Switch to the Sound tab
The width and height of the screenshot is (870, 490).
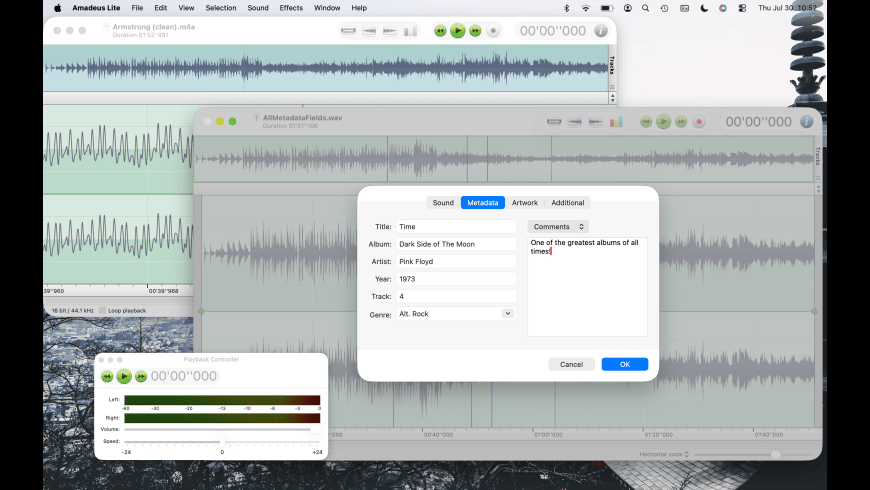click(x=443, y=203)
